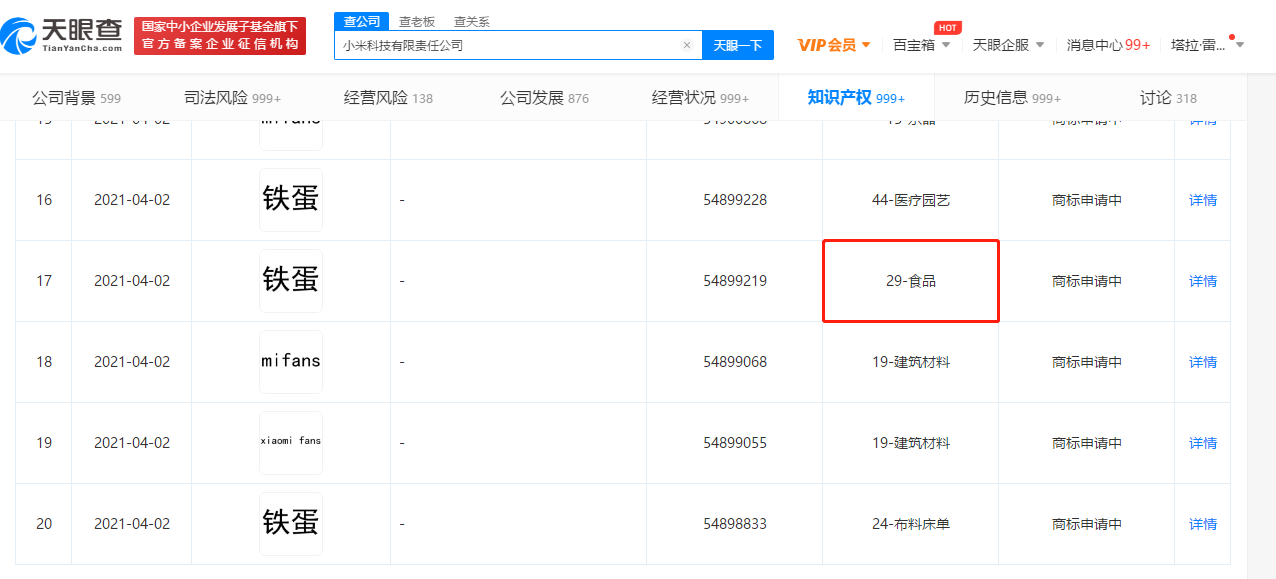Expand the 天眼企服 dropdown menu
The image size is (1276, 579).
(x=1008, y=45)
